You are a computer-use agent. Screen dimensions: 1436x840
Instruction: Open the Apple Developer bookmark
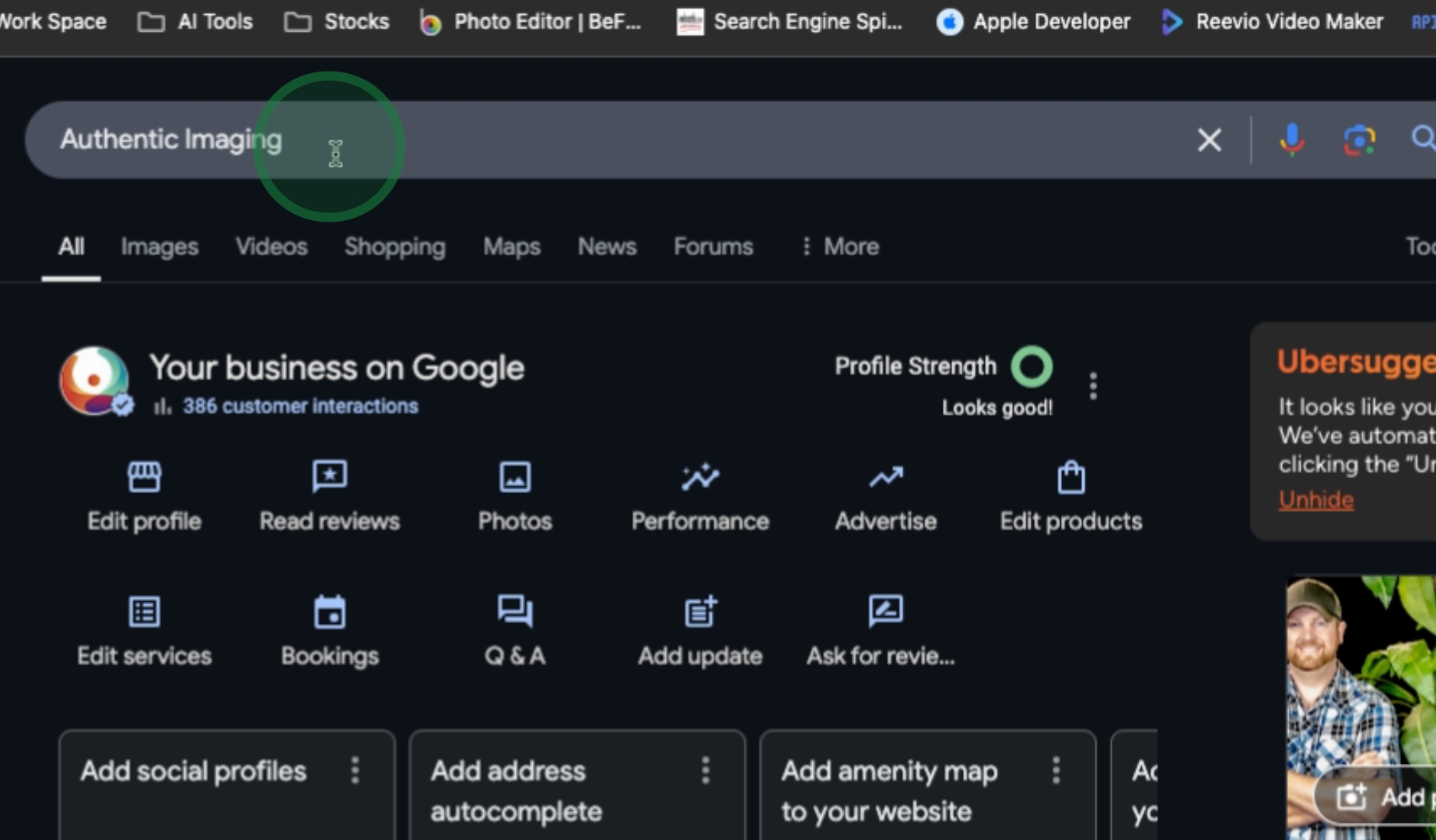(x=1033, y=21)
